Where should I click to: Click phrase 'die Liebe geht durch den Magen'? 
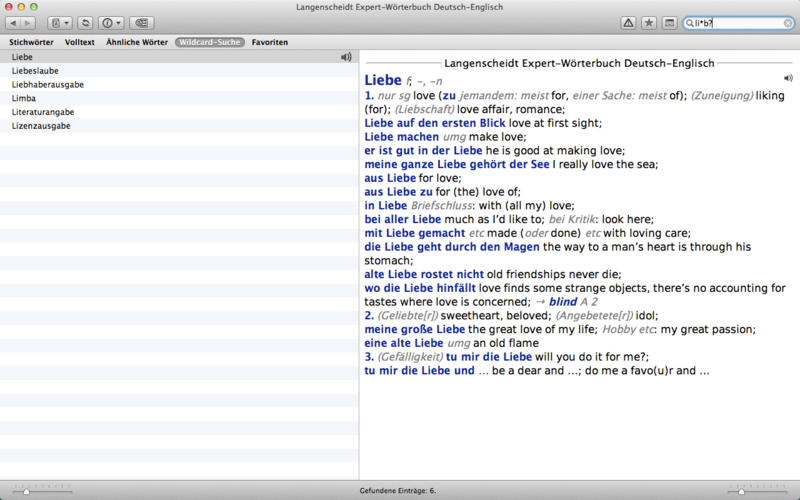coord(452,246)
